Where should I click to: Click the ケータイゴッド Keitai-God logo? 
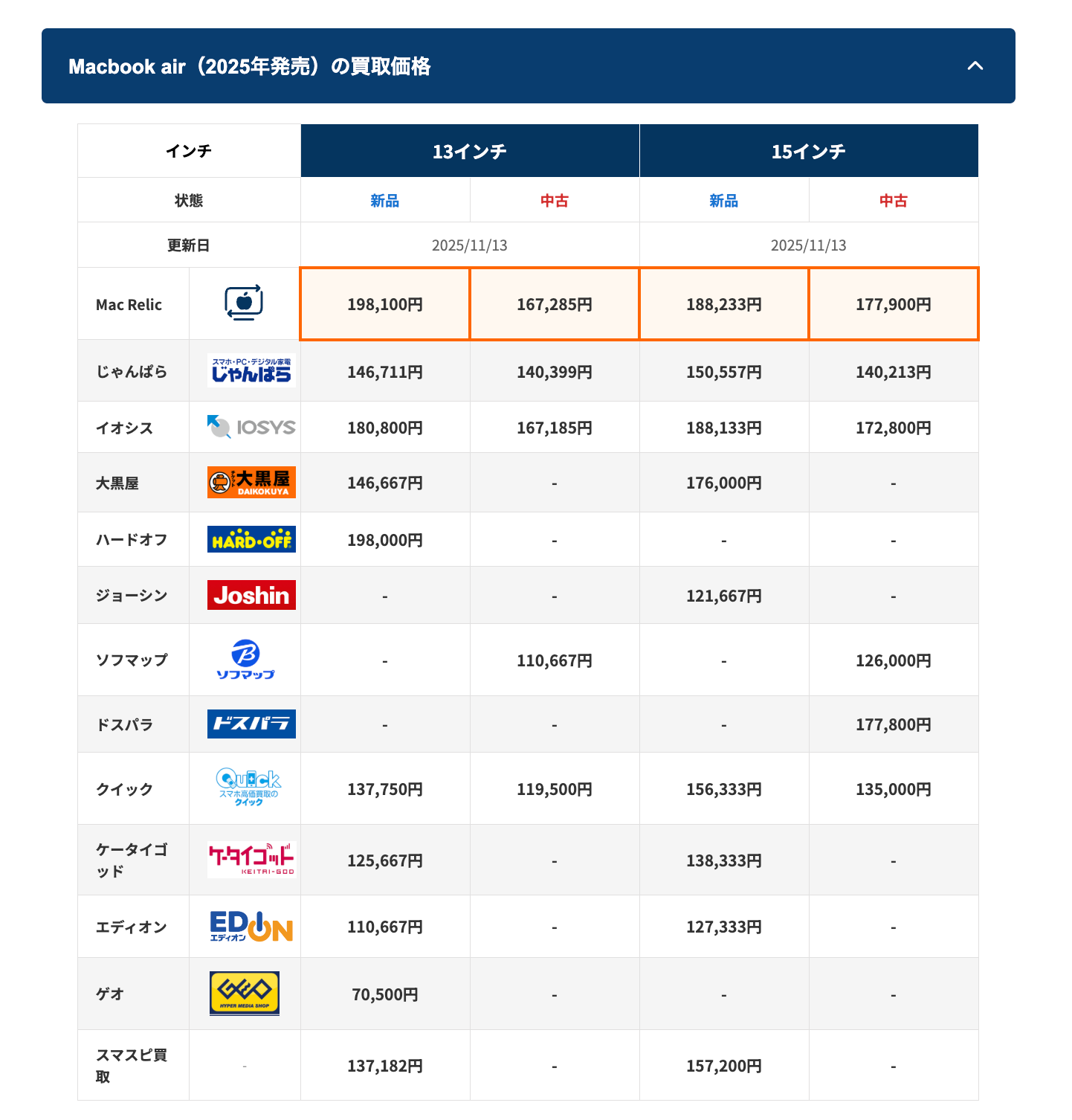251,859
